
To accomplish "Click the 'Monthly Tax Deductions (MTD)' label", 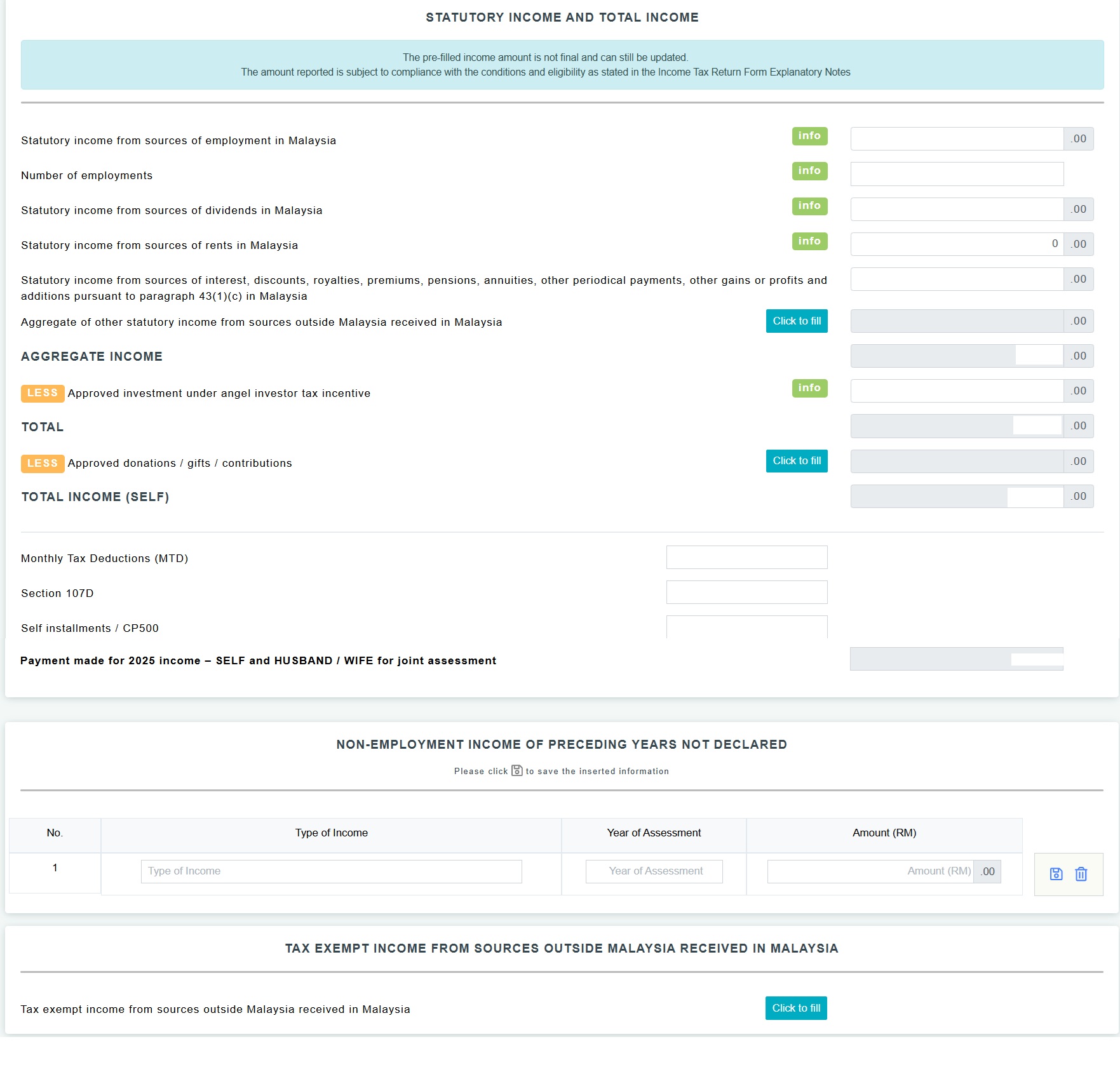I will click(x=105, y=559).
